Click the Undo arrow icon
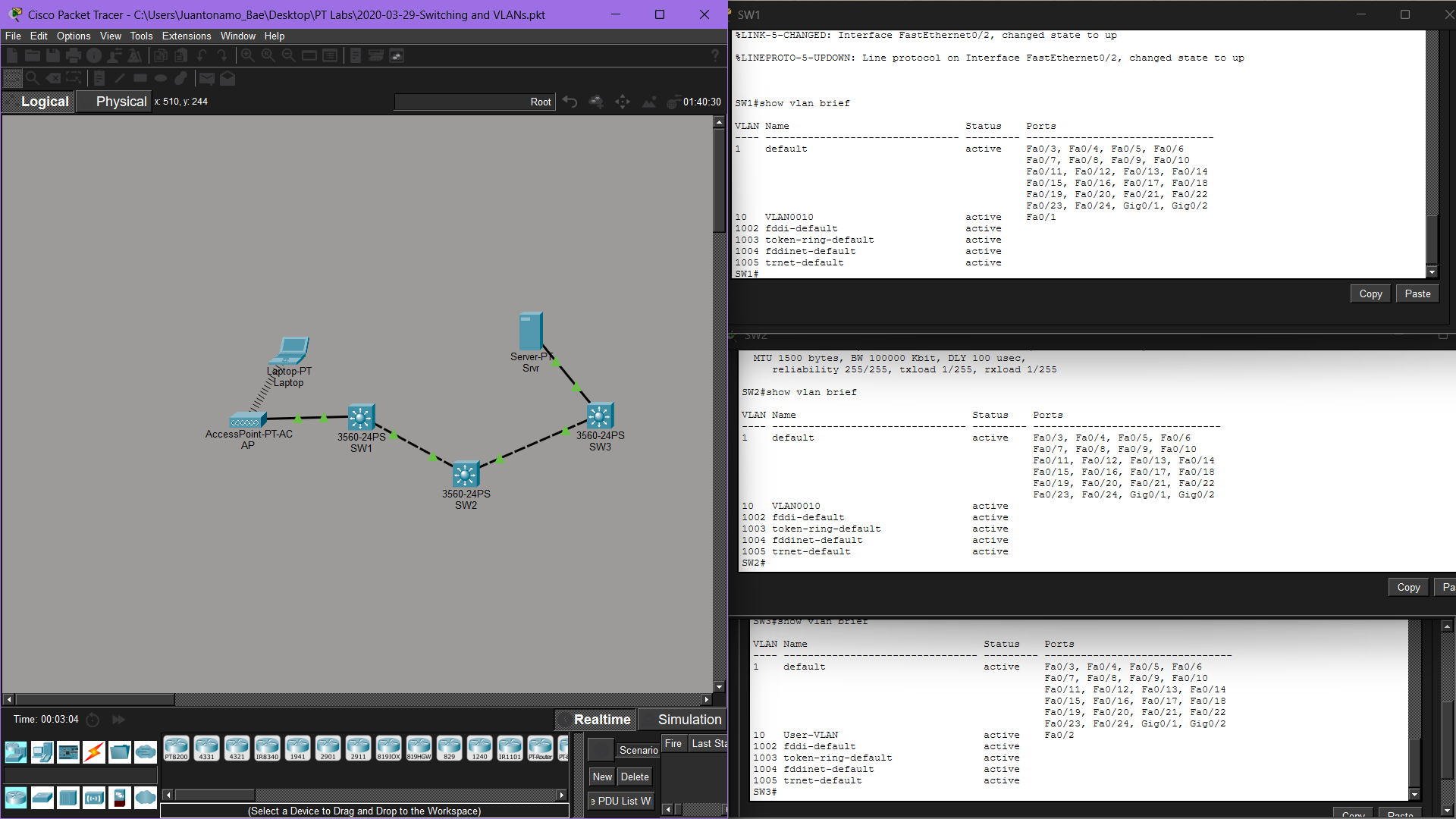1456x819 pixels. 202,55
